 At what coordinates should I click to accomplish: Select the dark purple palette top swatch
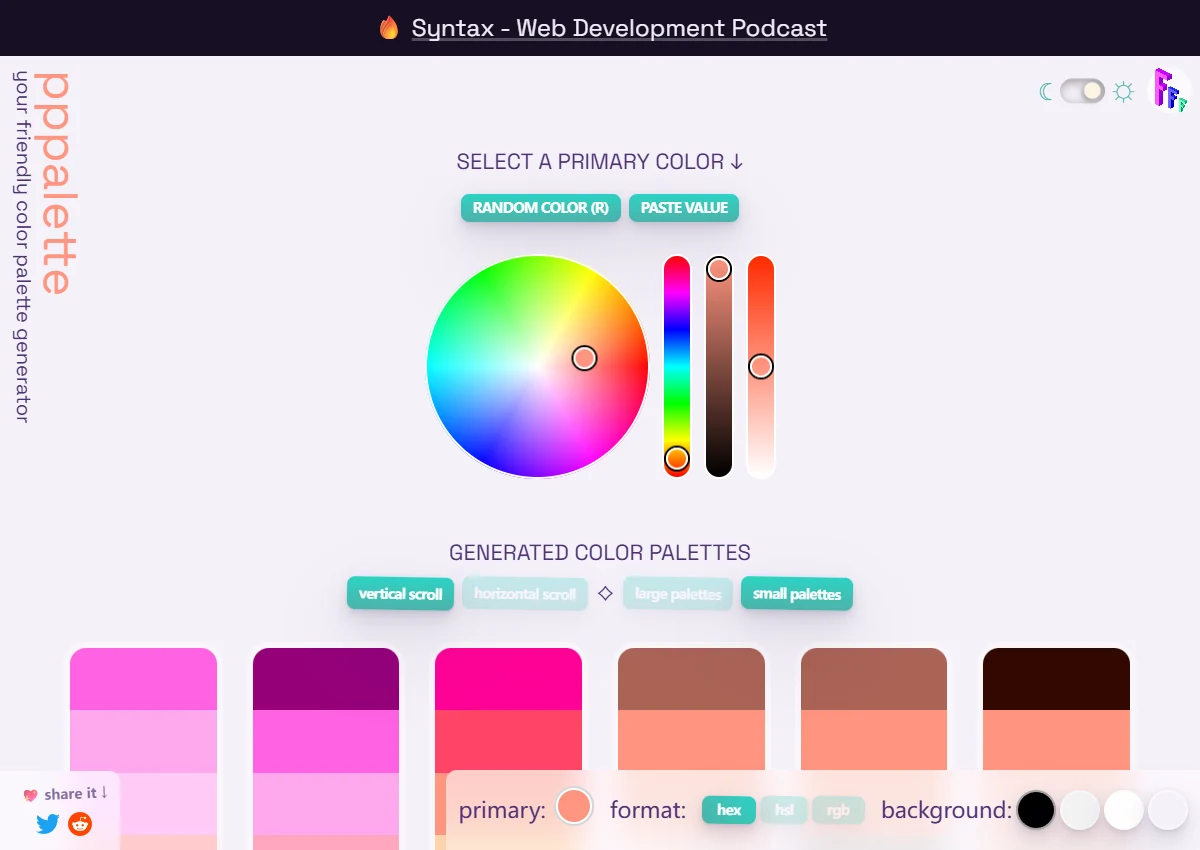(x=326, y=679)
